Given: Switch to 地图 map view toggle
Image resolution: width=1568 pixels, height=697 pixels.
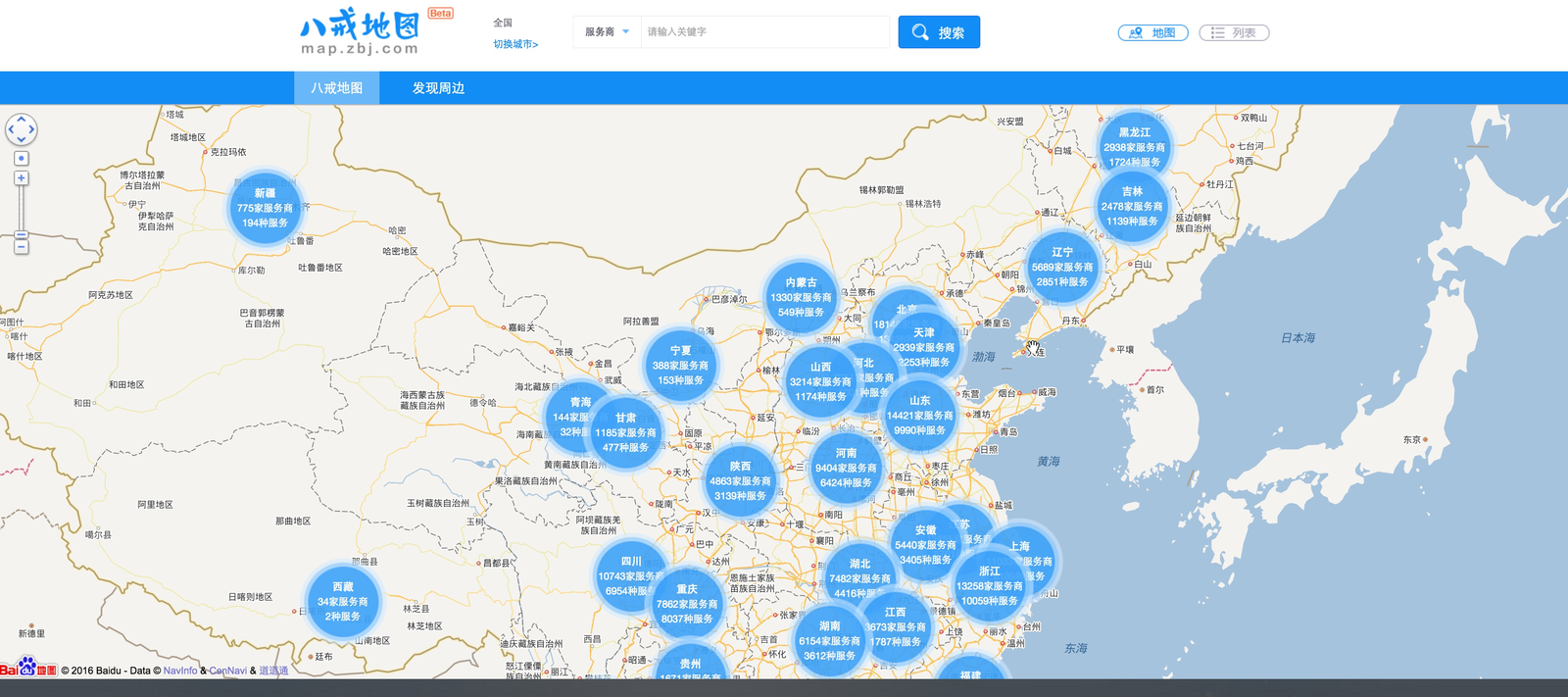Looking at the screenshot, I should [1153, 33].
